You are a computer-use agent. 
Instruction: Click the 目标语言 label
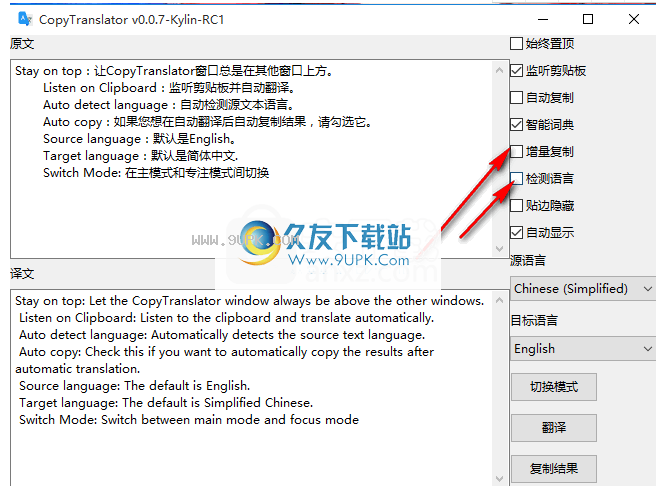[x=534, y=321]
